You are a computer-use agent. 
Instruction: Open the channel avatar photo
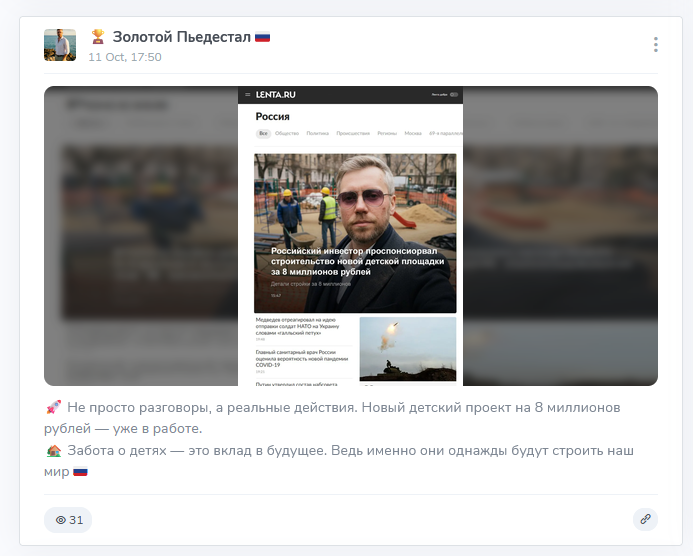pos(60,45)
